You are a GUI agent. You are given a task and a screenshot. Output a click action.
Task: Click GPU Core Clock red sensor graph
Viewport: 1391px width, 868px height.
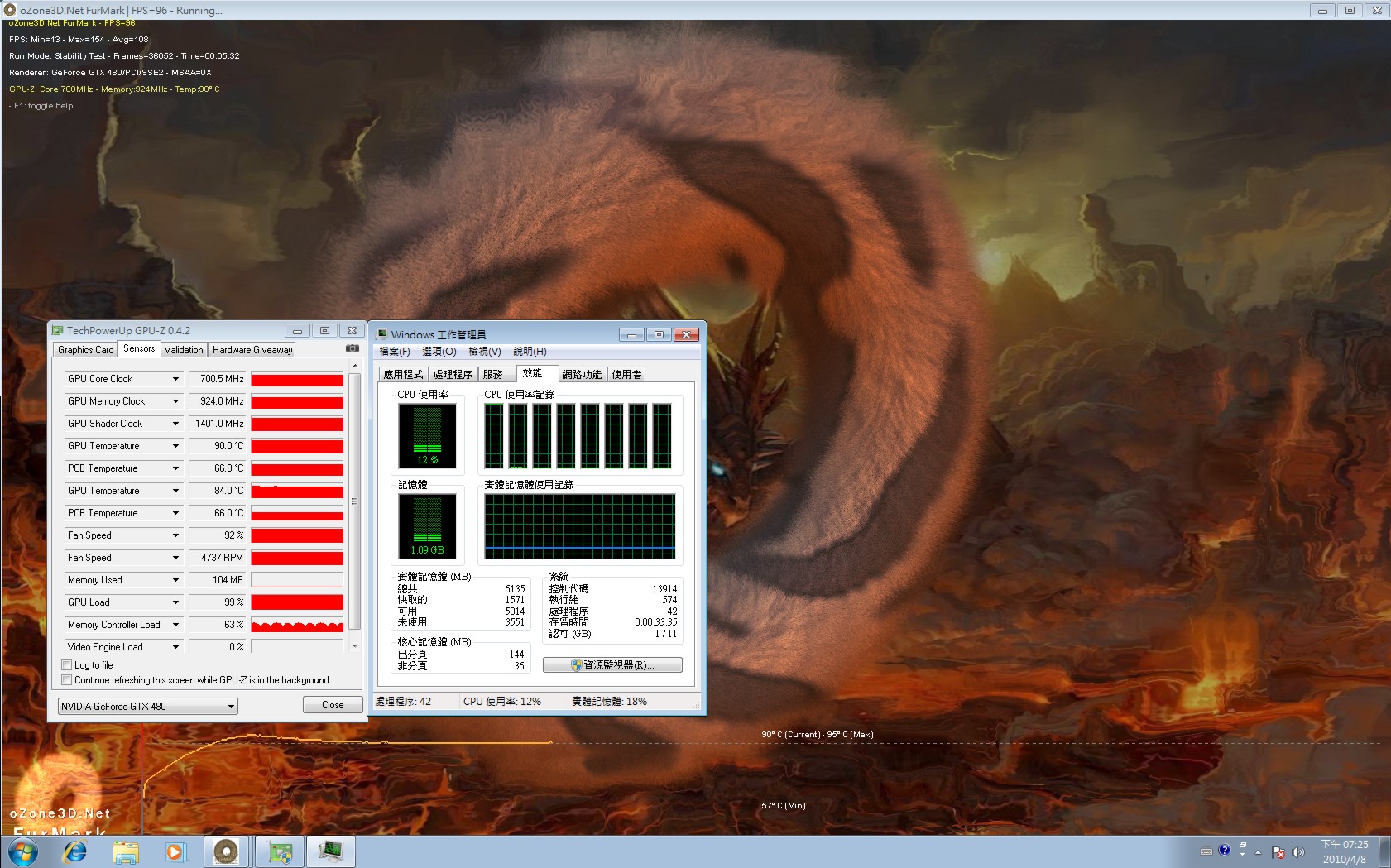click(x=297, y=379)
